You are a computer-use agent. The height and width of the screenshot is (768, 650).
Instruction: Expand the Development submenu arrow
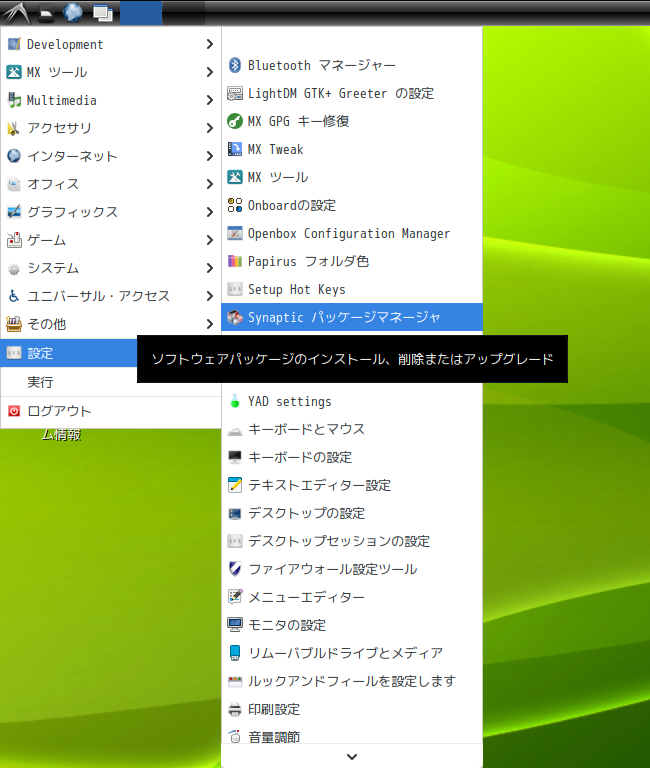tap(210, 44)
